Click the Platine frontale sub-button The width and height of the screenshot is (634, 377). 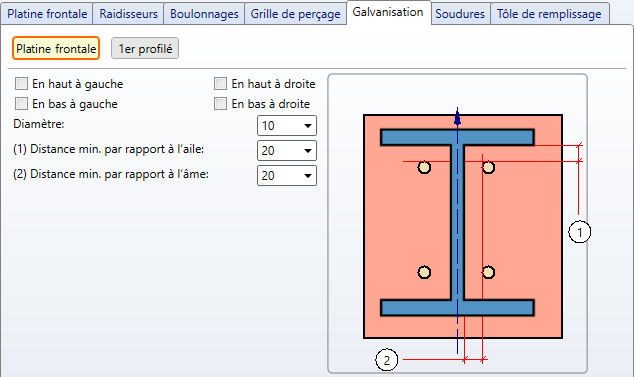(x=56, y=49)
